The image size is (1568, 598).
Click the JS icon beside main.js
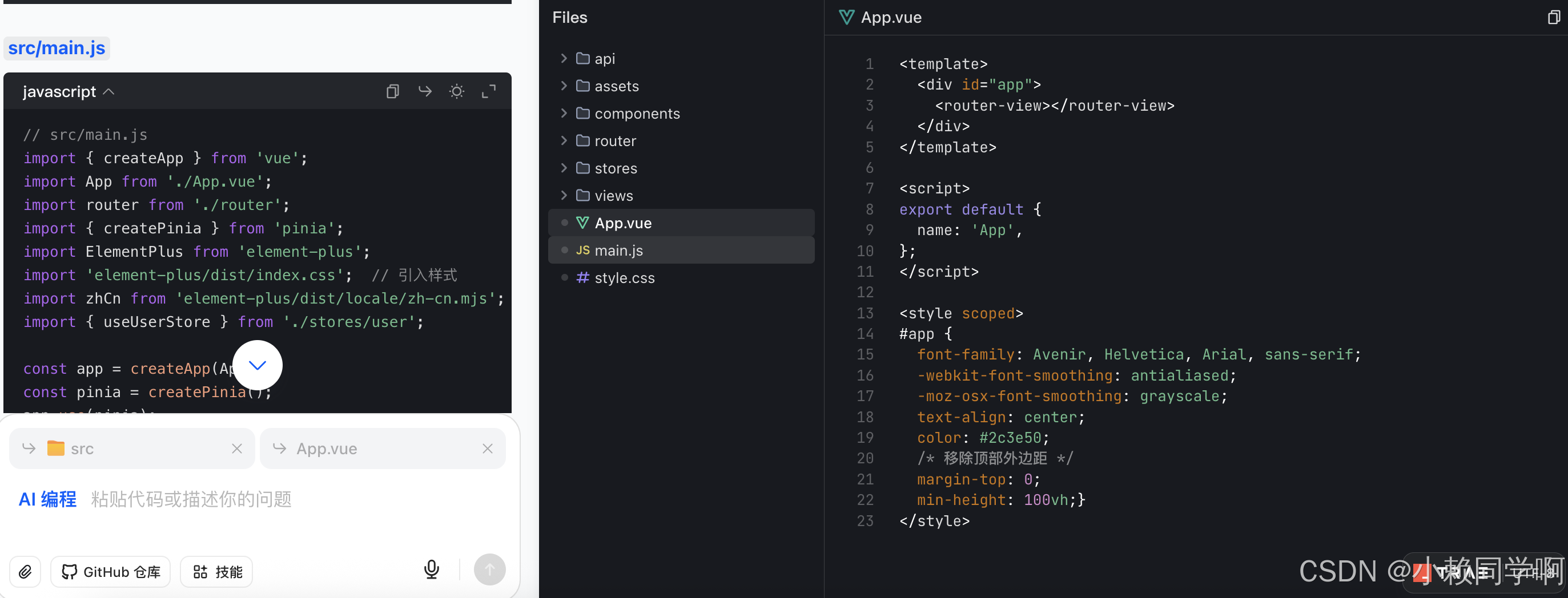click(x=582, y=250)
